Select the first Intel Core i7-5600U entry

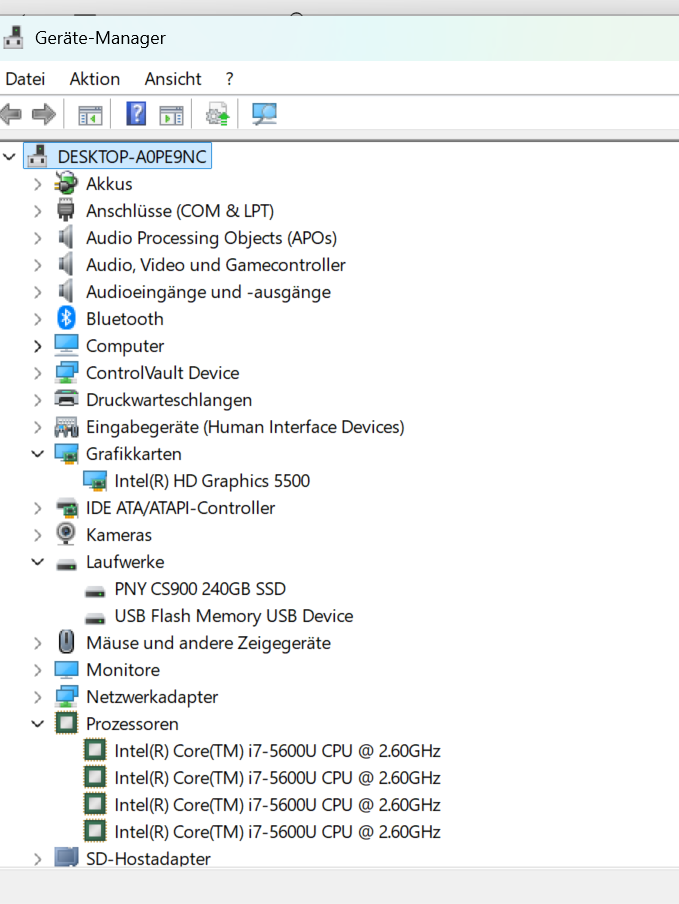coord(277,751)
